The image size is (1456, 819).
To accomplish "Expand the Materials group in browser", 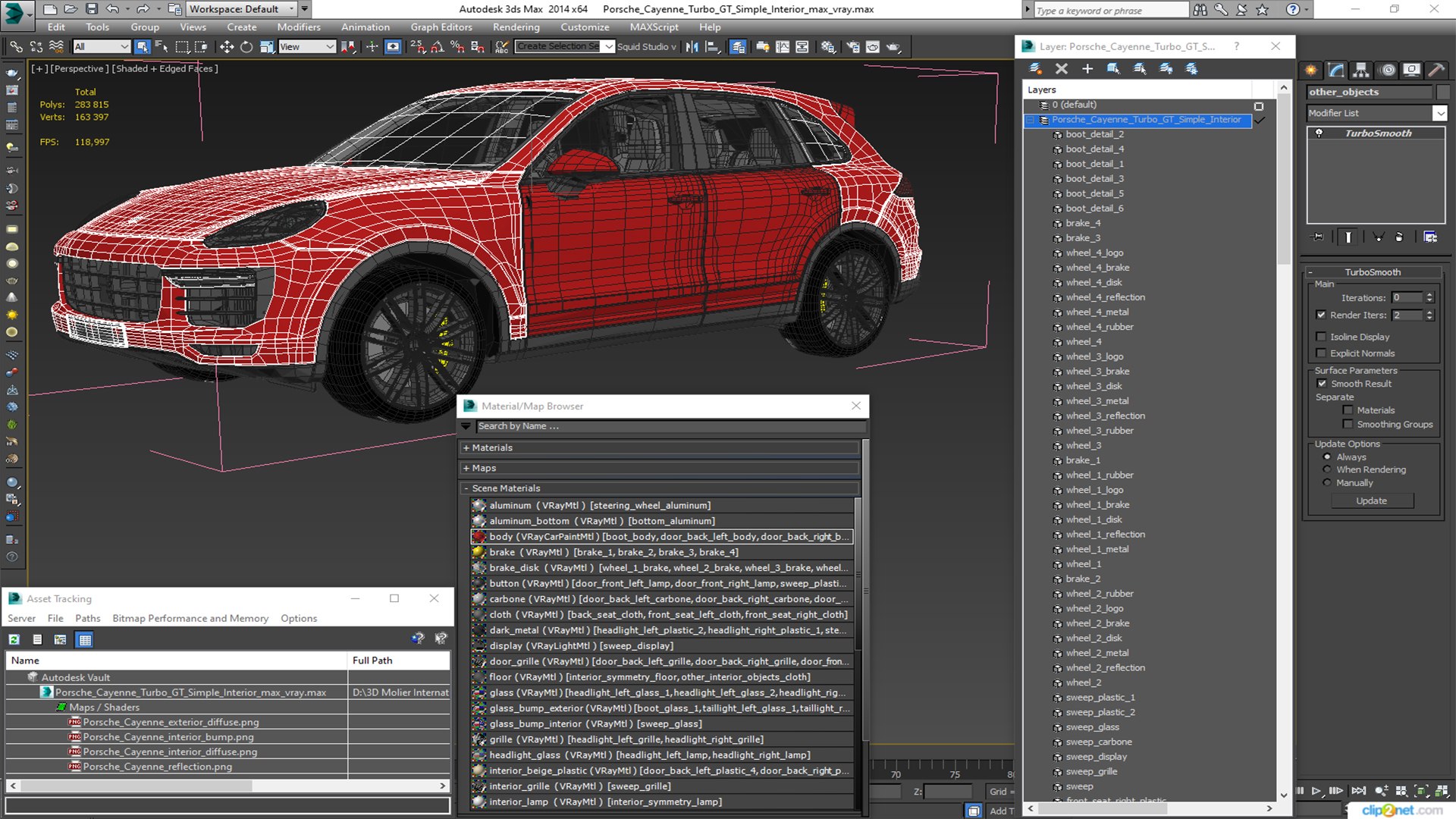I will coord(466,448).
